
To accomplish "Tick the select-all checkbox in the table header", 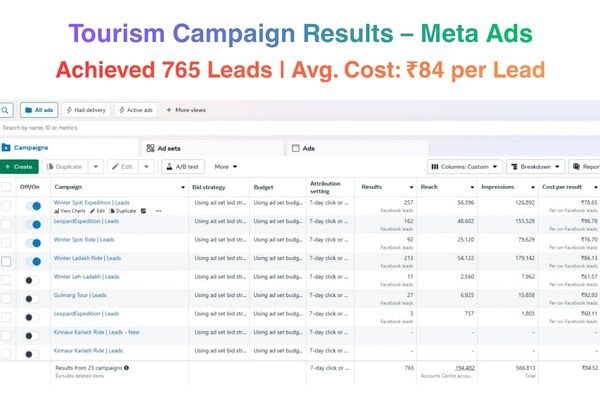I will 6,187.
